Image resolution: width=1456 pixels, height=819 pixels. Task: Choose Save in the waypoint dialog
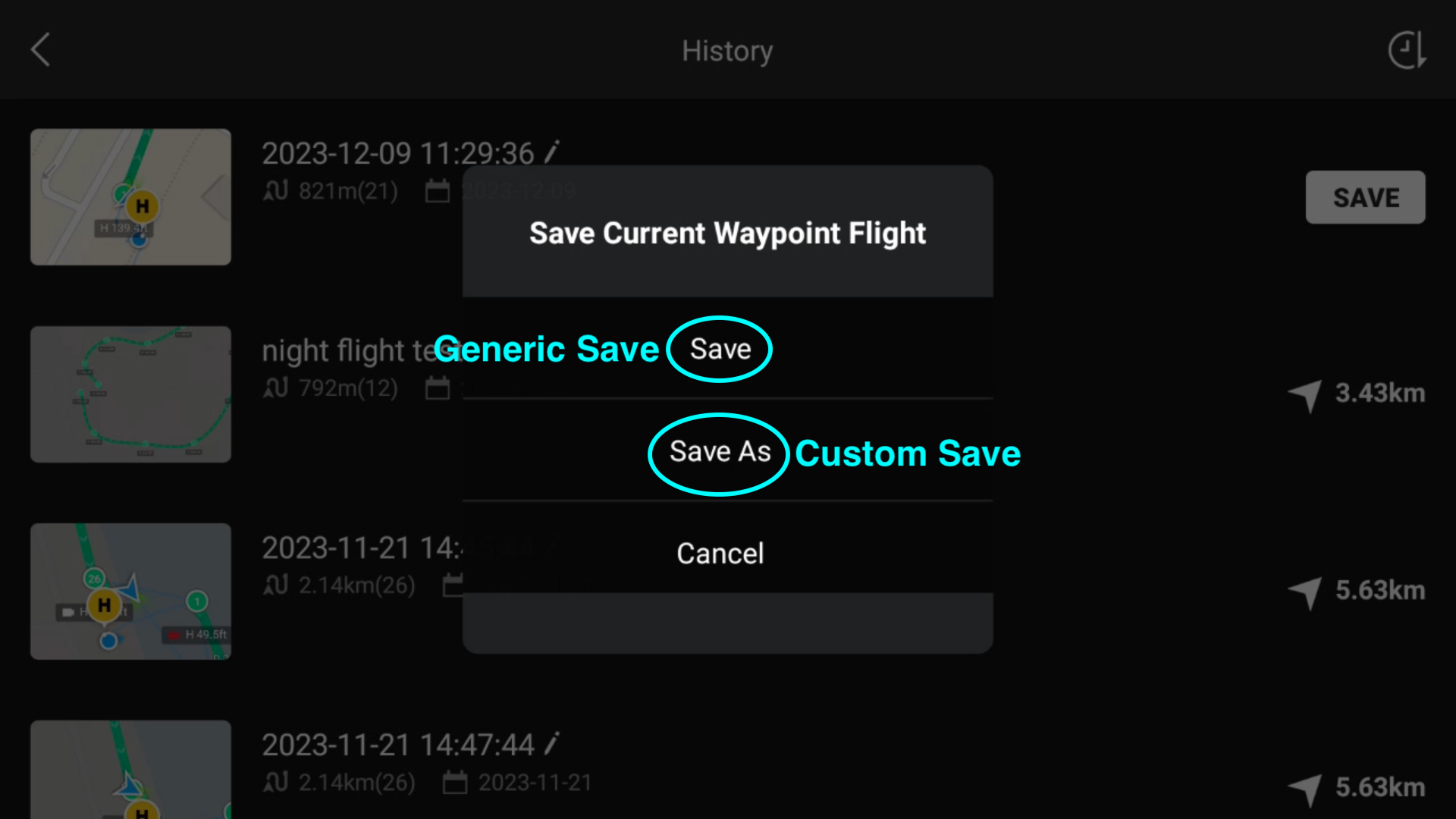[x=720, y=350]
